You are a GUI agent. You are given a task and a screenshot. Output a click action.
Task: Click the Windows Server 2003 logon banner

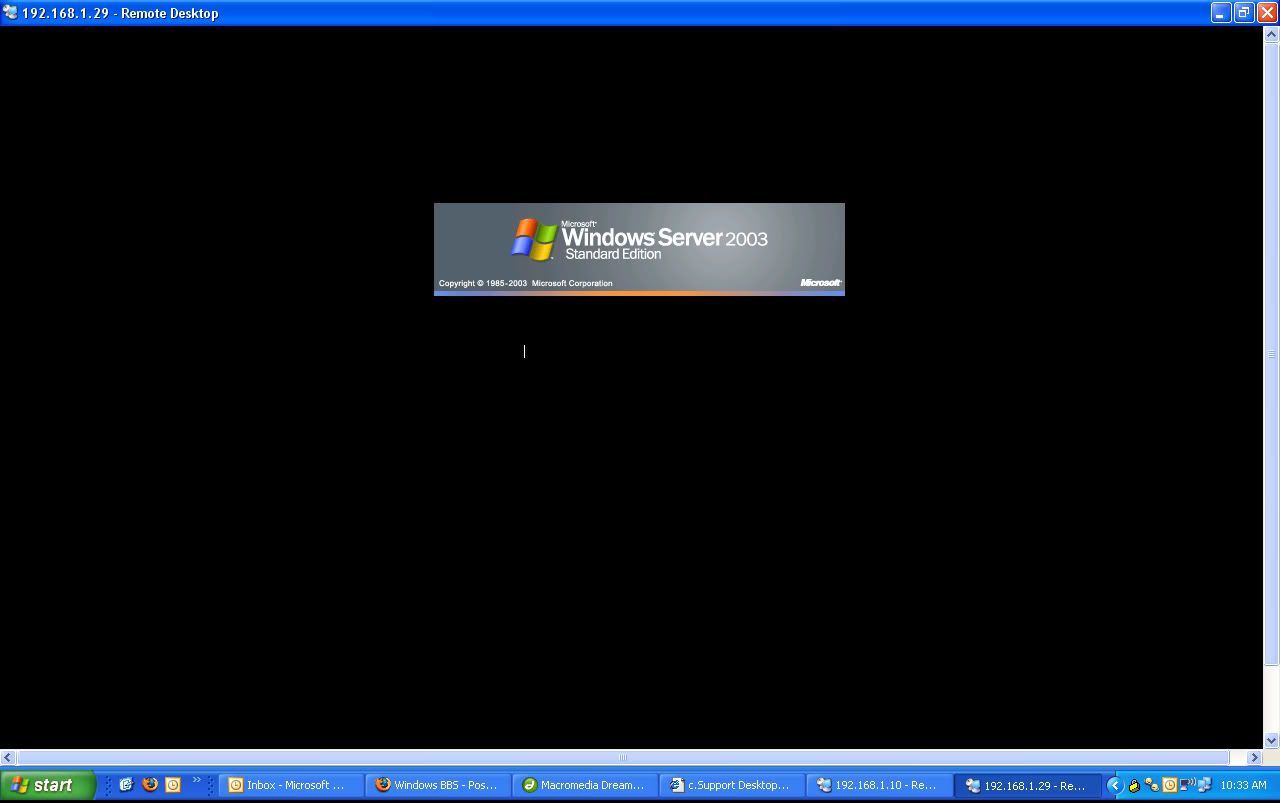point(639,249)
